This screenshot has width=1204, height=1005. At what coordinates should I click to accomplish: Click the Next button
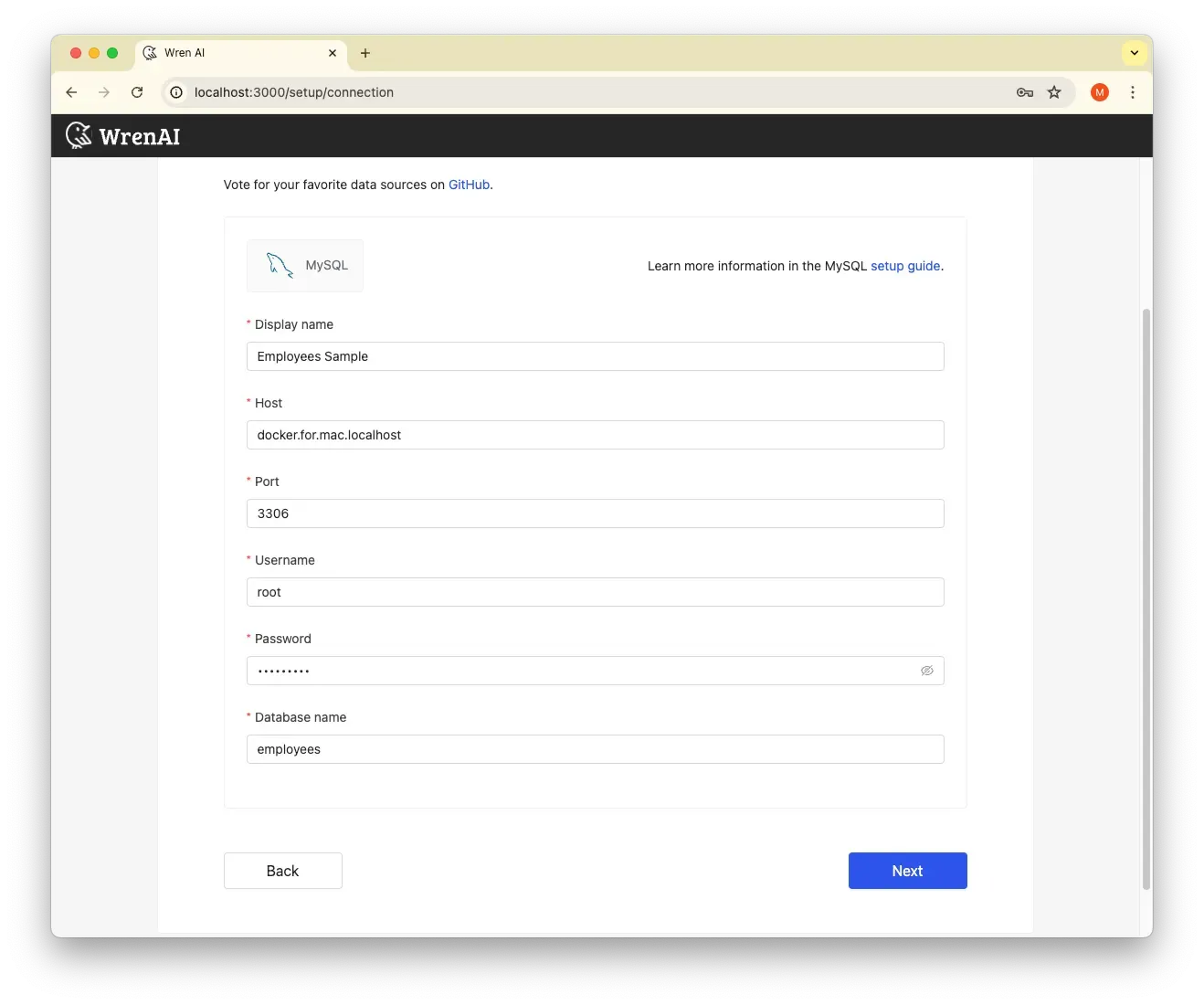[908, 871]
